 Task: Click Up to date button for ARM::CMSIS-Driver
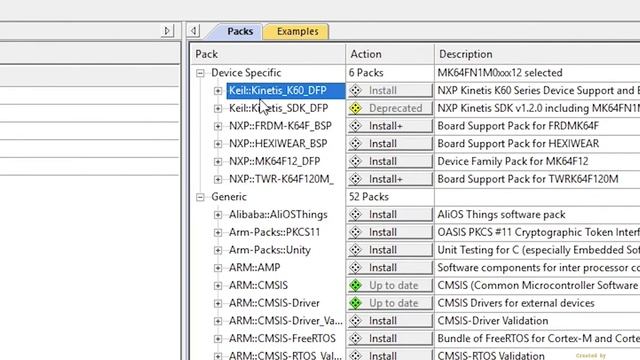390,303
